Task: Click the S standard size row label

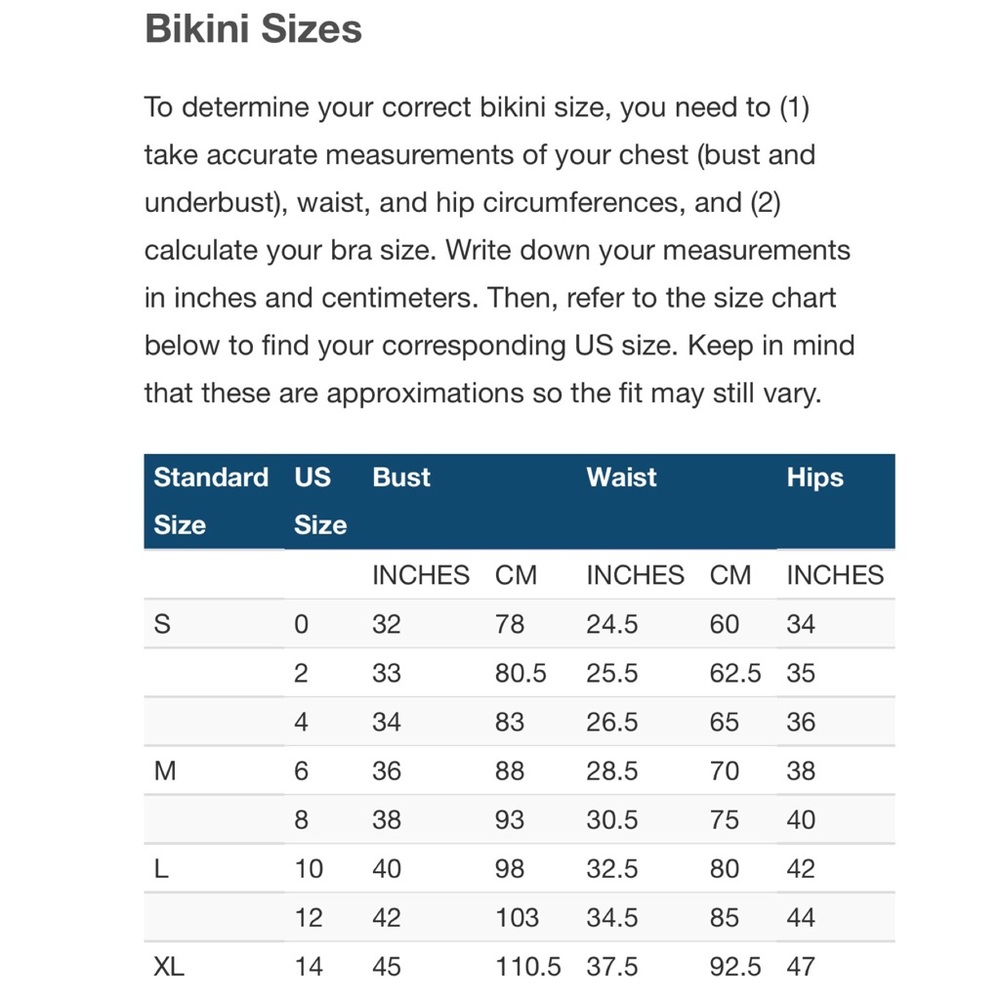Action: pyautogui.click(x=162, y=625)
